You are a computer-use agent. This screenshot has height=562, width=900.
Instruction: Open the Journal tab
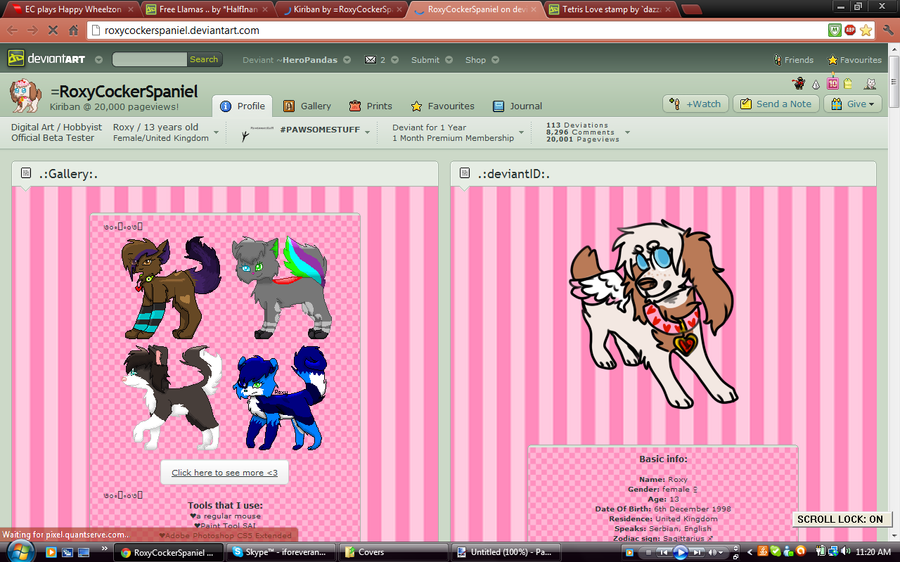517,106
